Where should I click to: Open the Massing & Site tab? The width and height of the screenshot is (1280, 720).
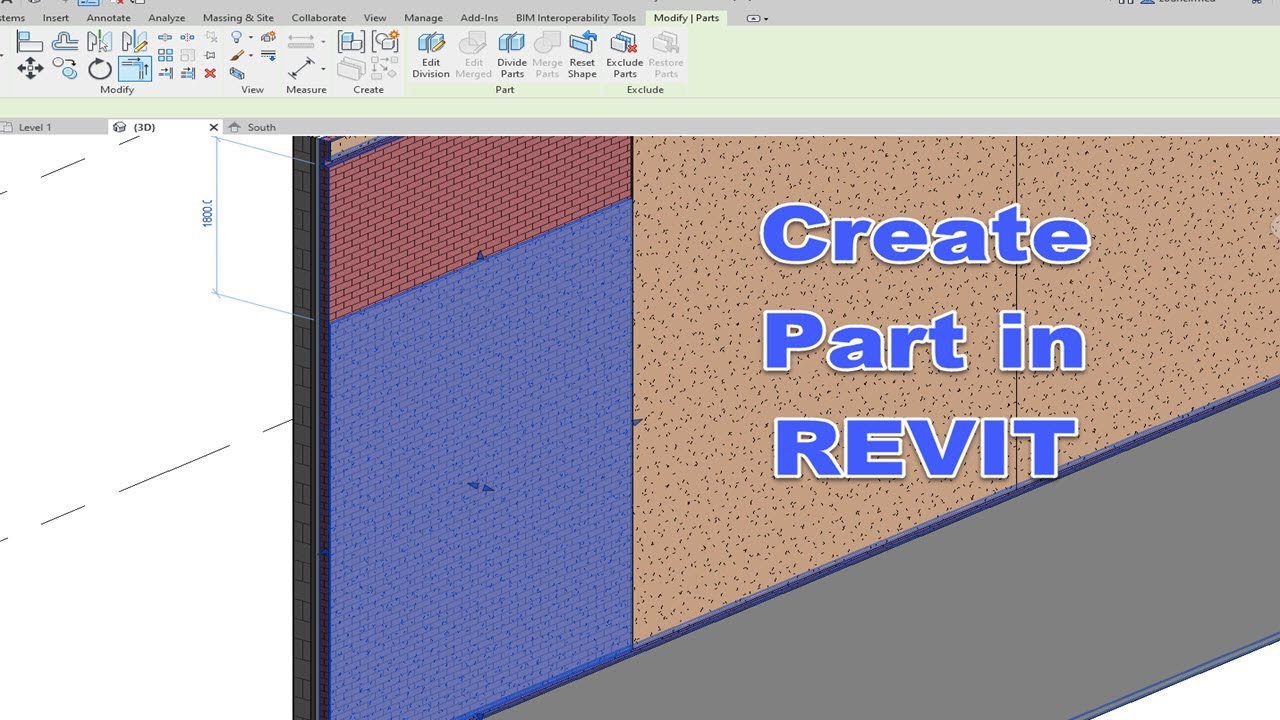[x=238, y=18]
